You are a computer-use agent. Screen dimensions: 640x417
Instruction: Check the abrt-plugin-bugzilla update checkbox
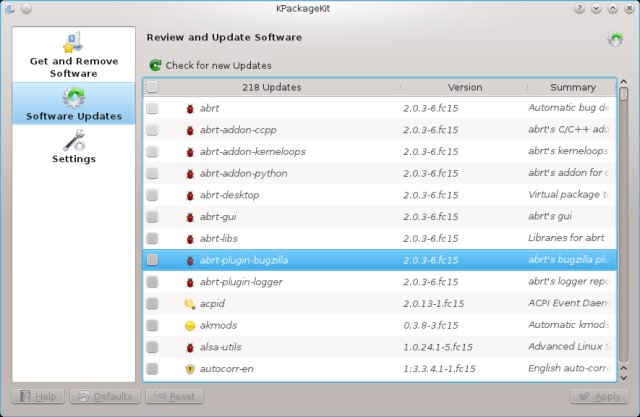click(x=152, y=261)
